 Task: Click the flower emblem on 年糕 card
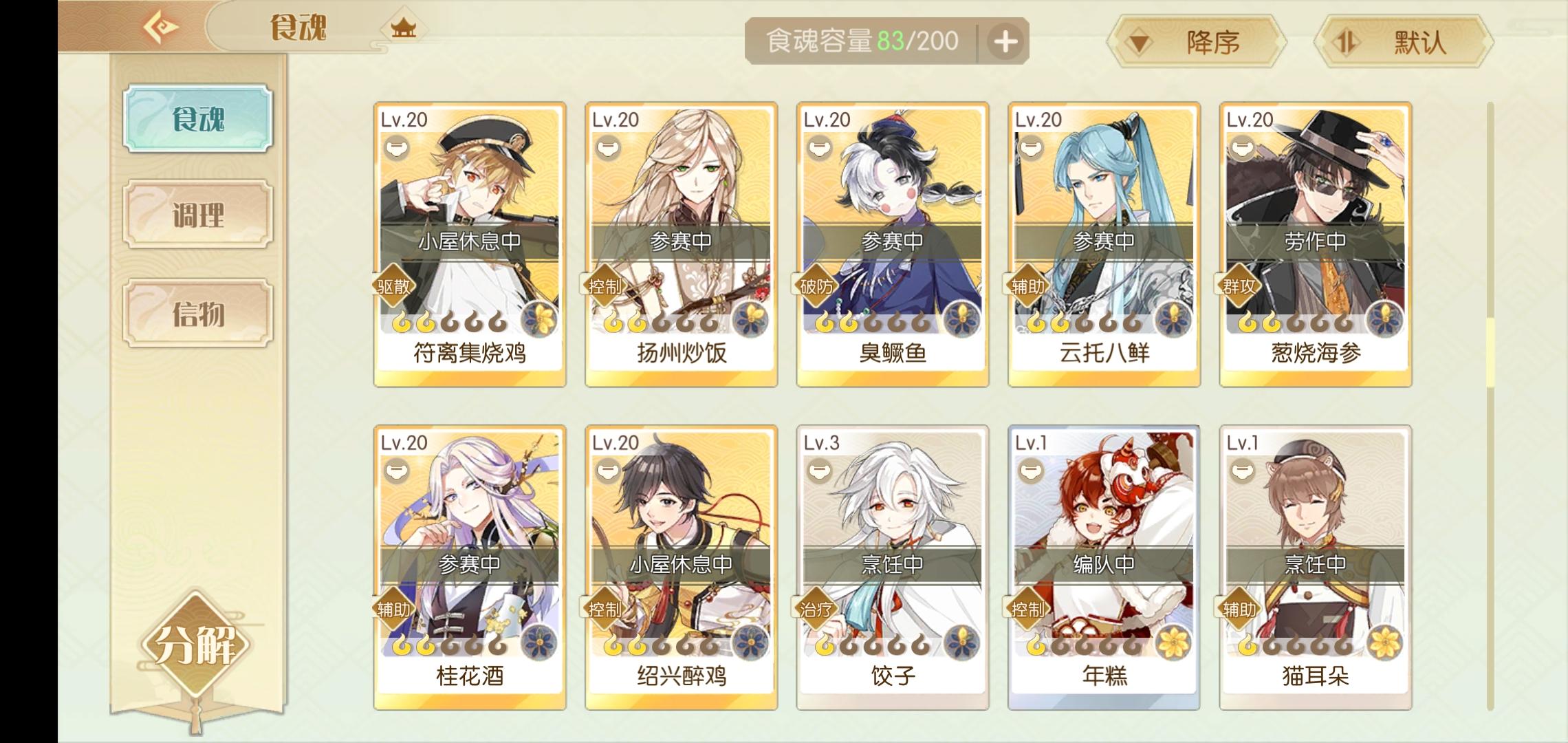(x=1173, y=642)
